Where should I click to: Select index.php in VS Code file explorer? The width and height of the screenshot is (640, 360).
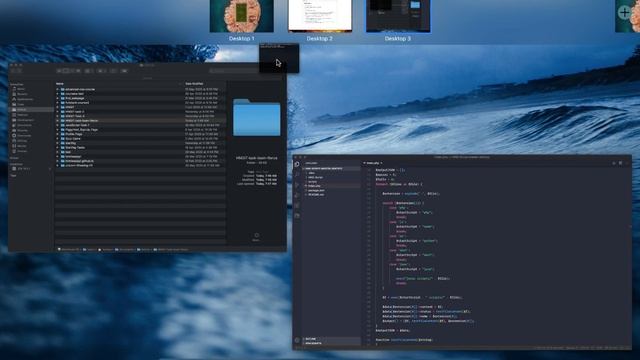(x=331, y=186)
